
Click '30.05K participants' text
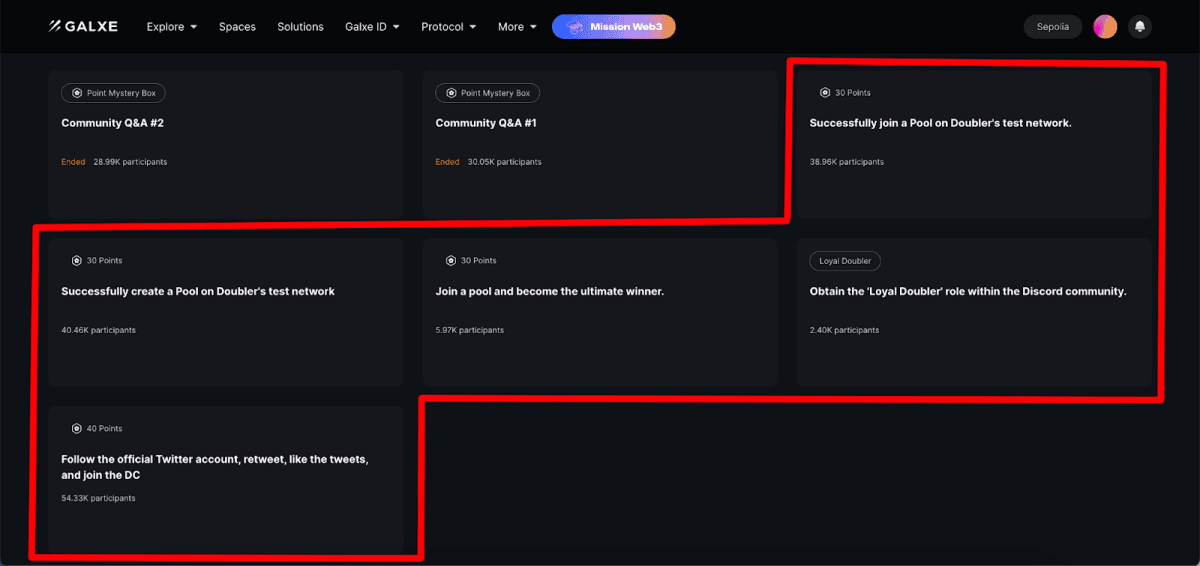click(504, 162)
